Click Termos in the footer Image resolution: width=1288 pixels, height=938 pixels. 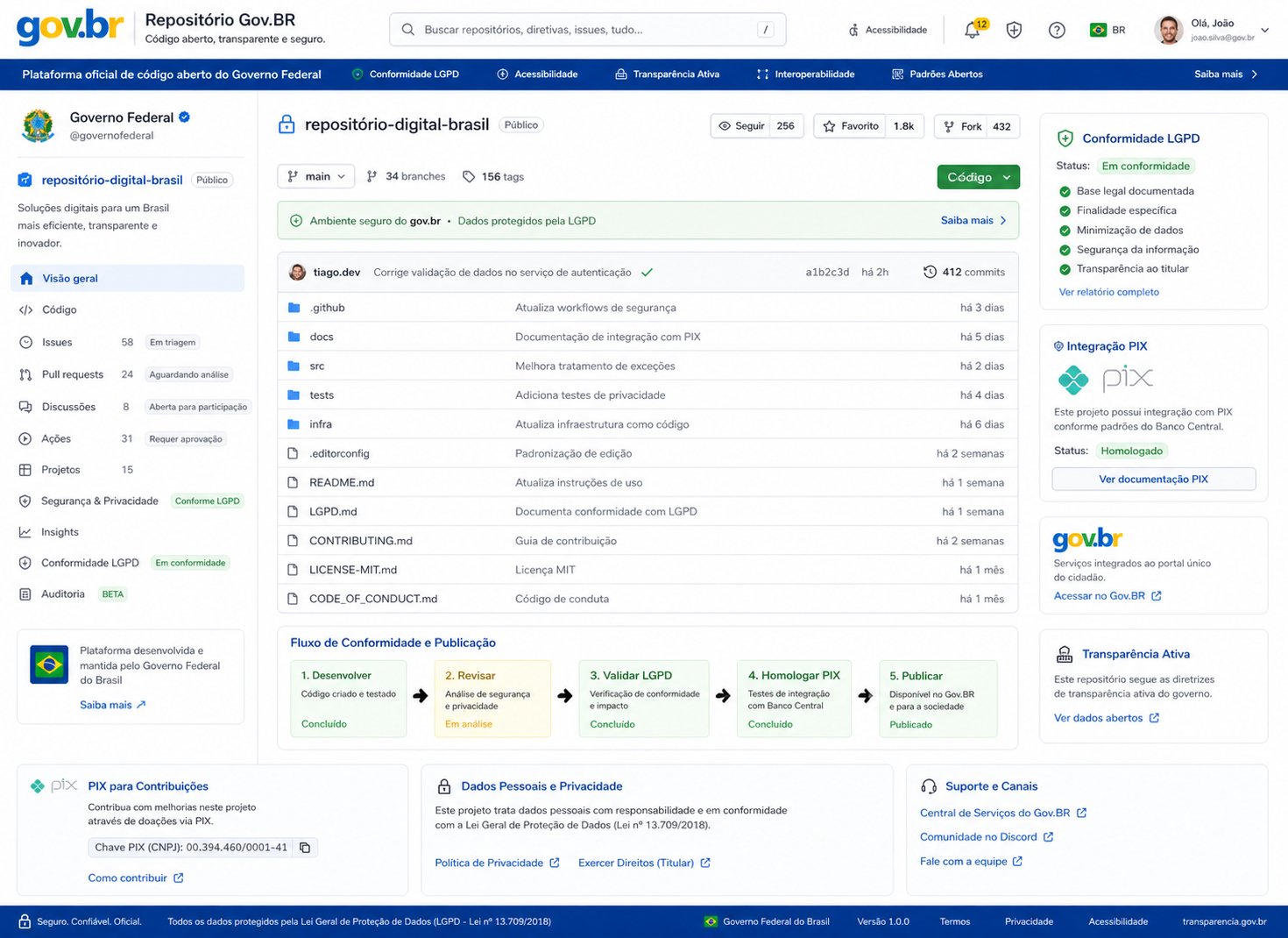click(x=955, y=921)
